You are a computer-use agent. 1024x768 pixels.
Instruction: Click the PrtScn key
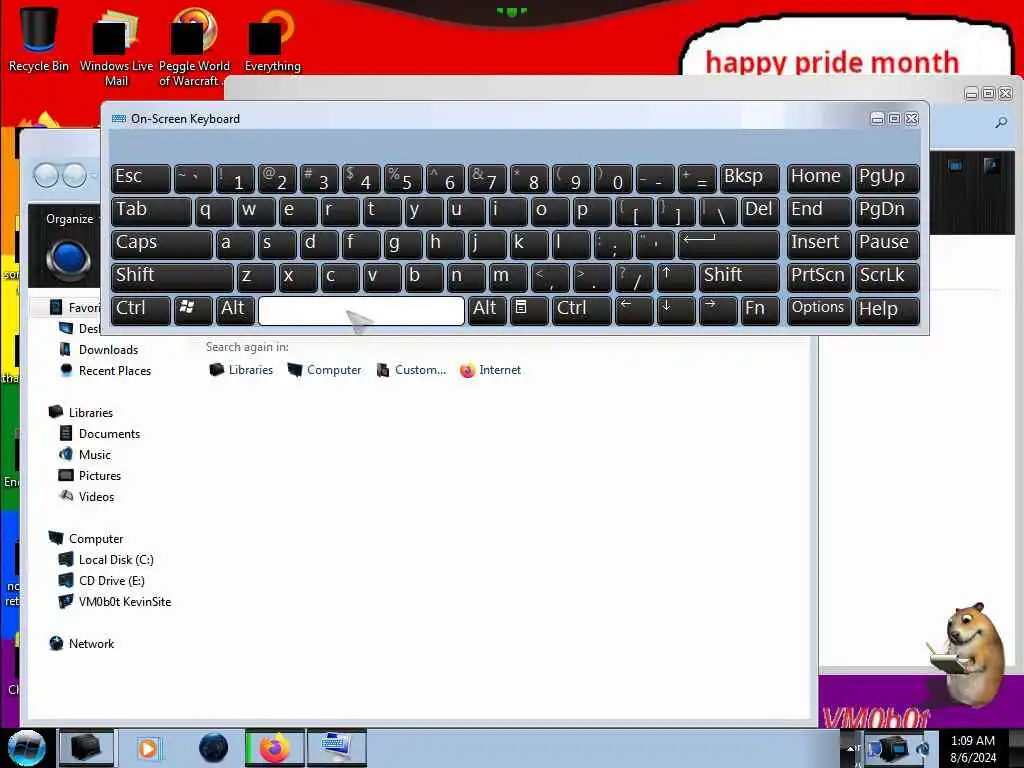[818, 276]
